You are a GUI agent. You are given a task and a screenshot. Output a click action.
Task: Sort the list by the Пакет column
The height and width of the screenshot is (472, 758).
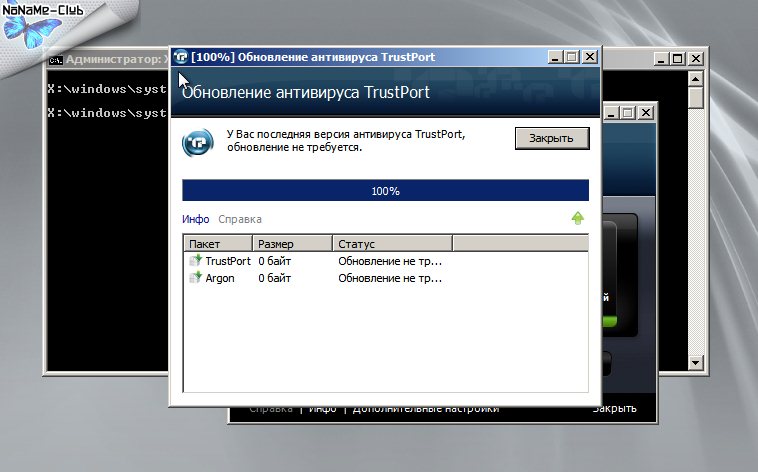click(x=217, y=243)
